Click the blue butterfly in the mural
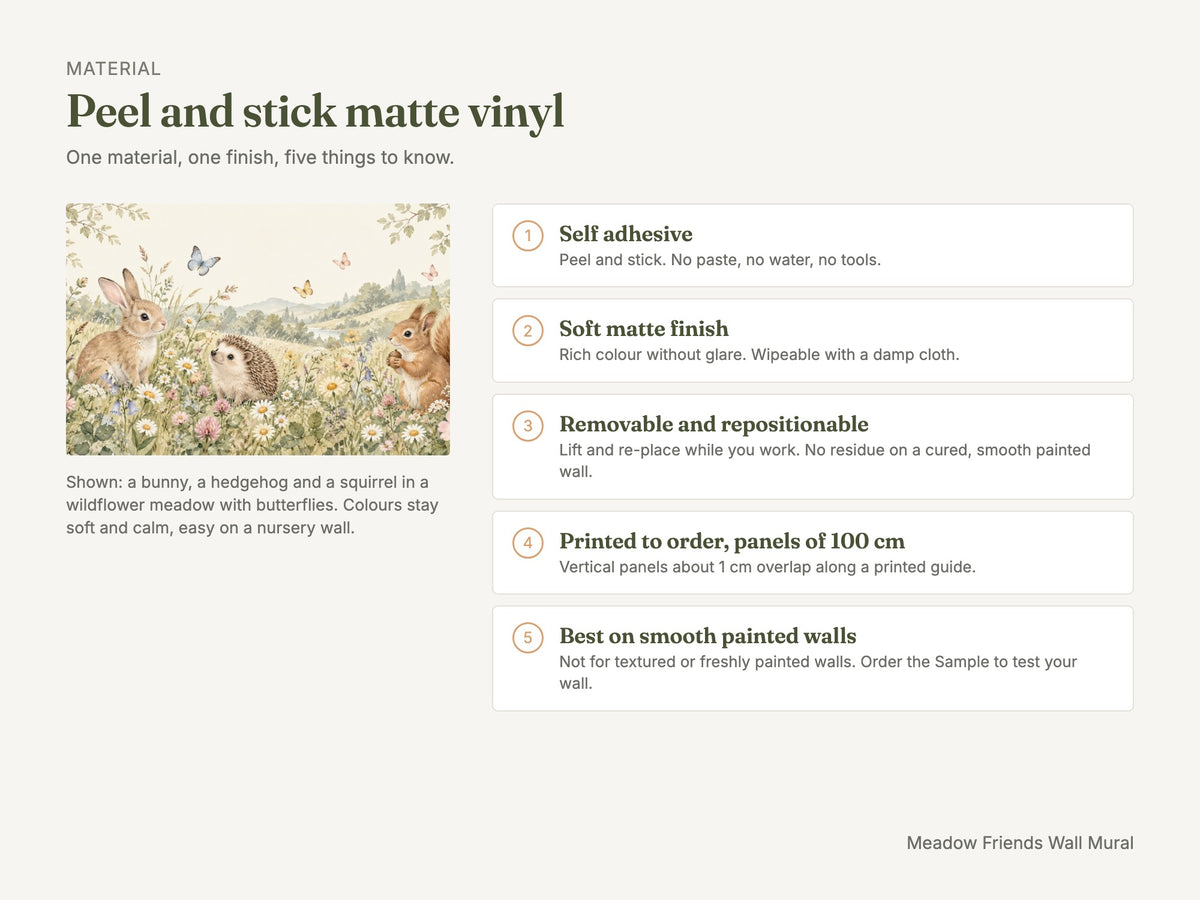The width and height of the screenshot is (1200, 900). tap(203, 260)
